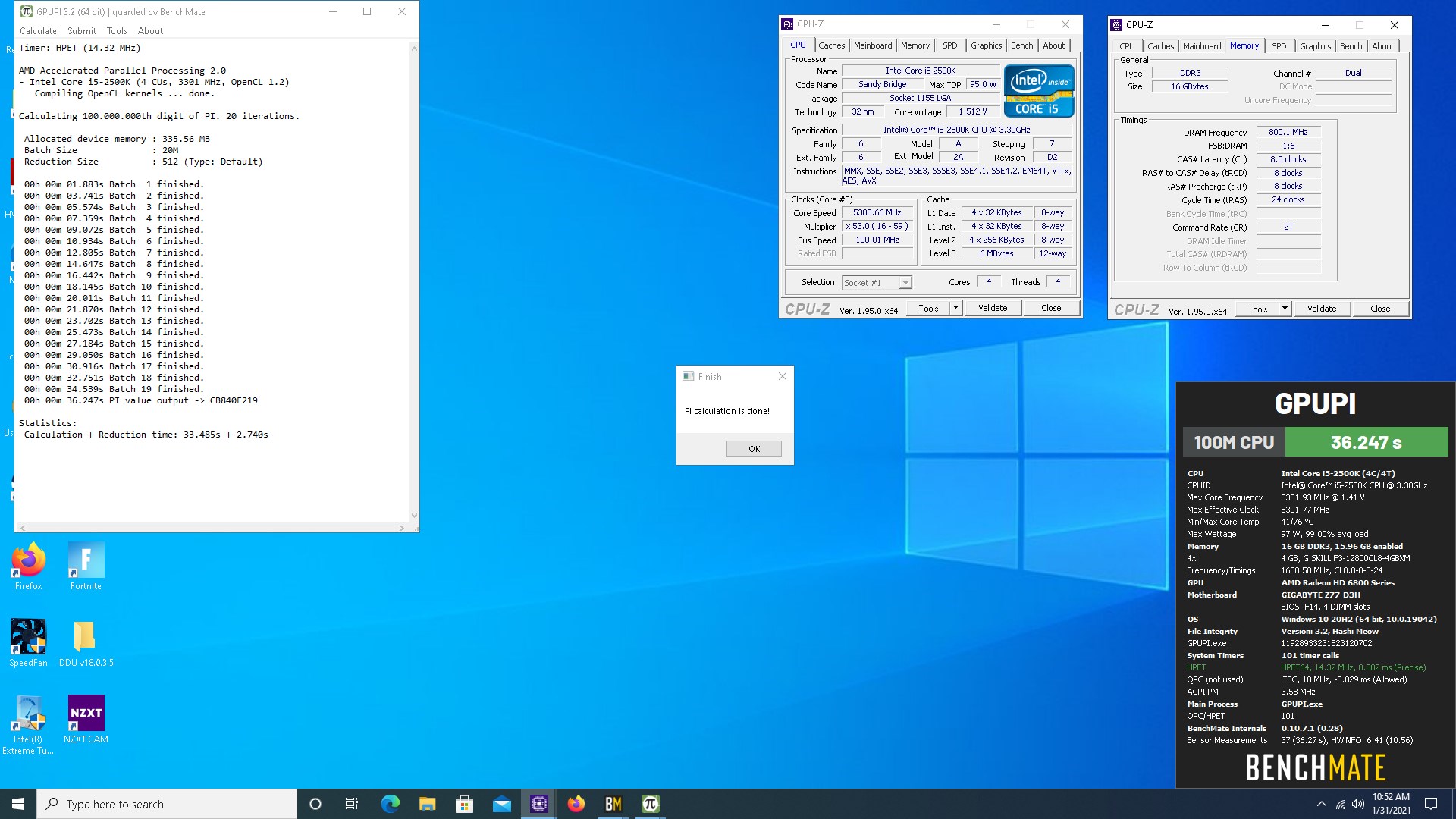Image resolution: width=1456 pixels, height=819 pixels.
Task: Open Fortnite desktop shortcut
Action: pyautogui.click(x=86, y=566)
